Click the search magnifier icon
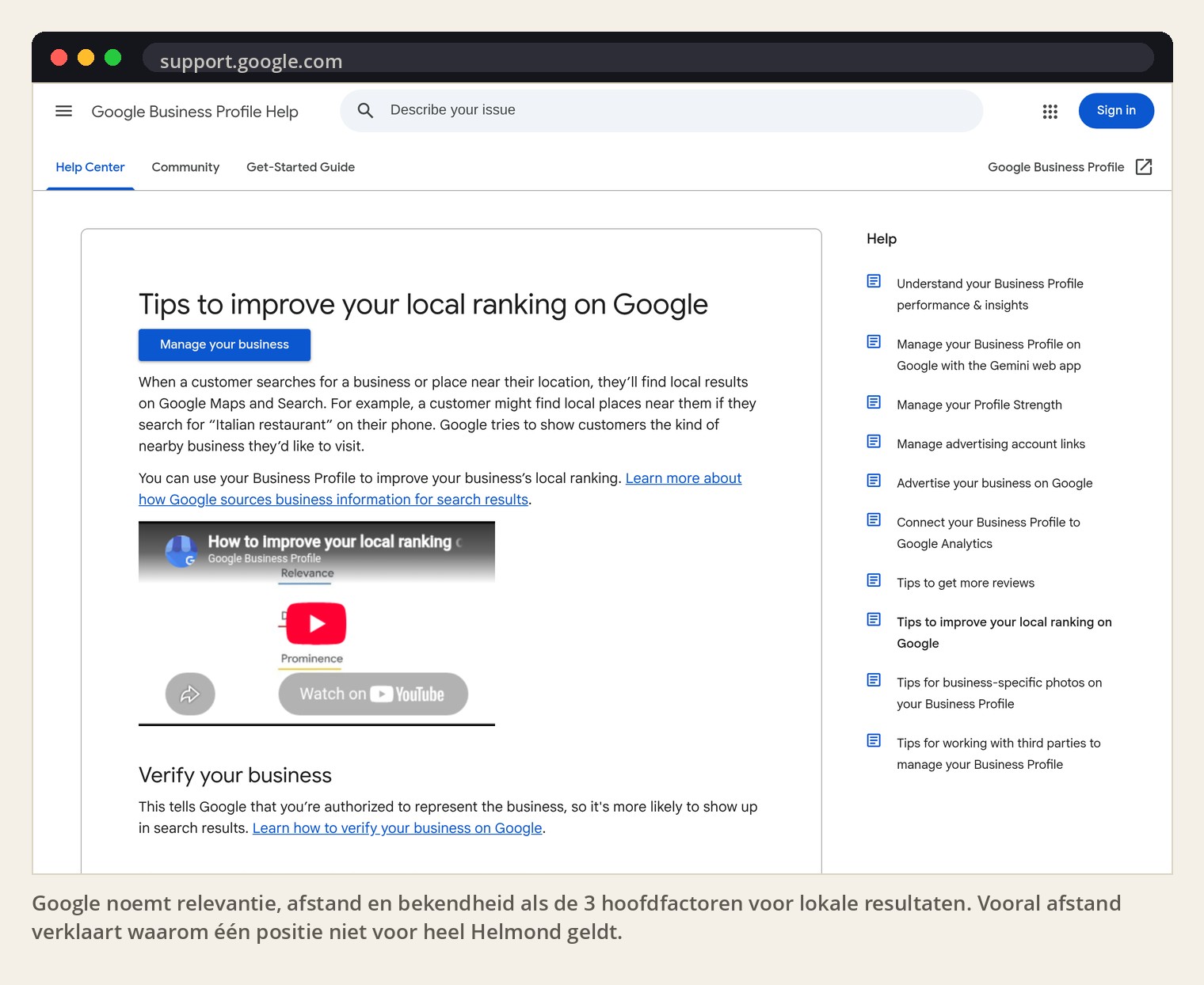 (365, 110)
